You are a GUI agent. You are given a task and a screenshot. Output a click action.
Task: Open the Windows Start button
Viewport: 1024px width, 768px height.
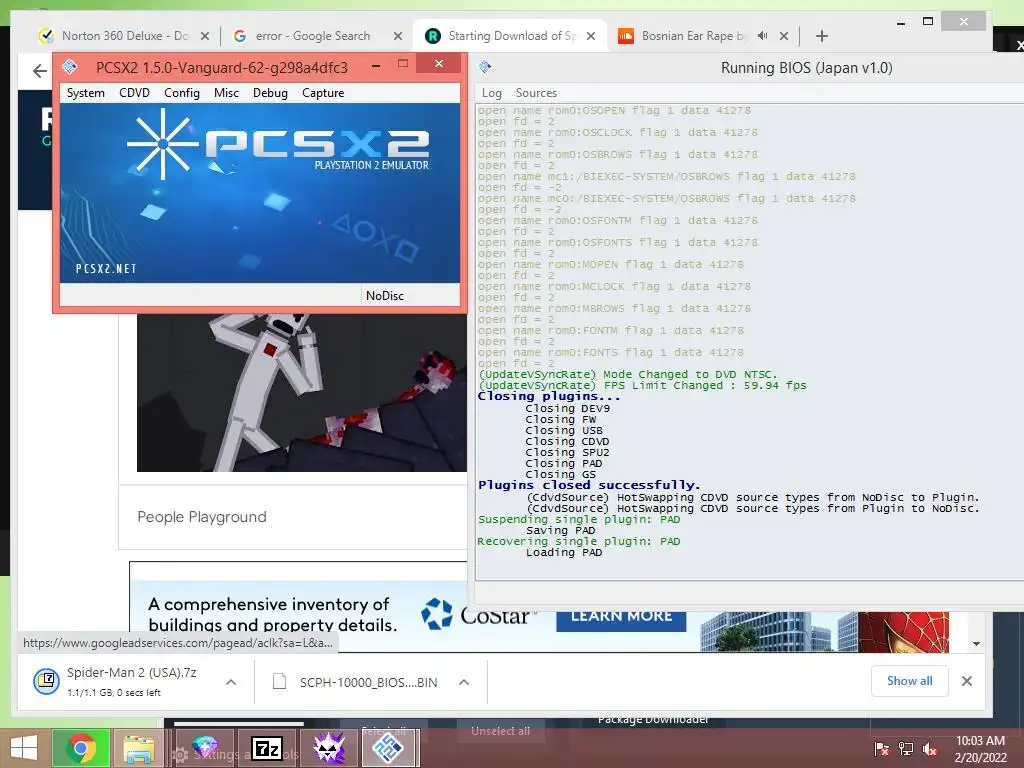24,748
